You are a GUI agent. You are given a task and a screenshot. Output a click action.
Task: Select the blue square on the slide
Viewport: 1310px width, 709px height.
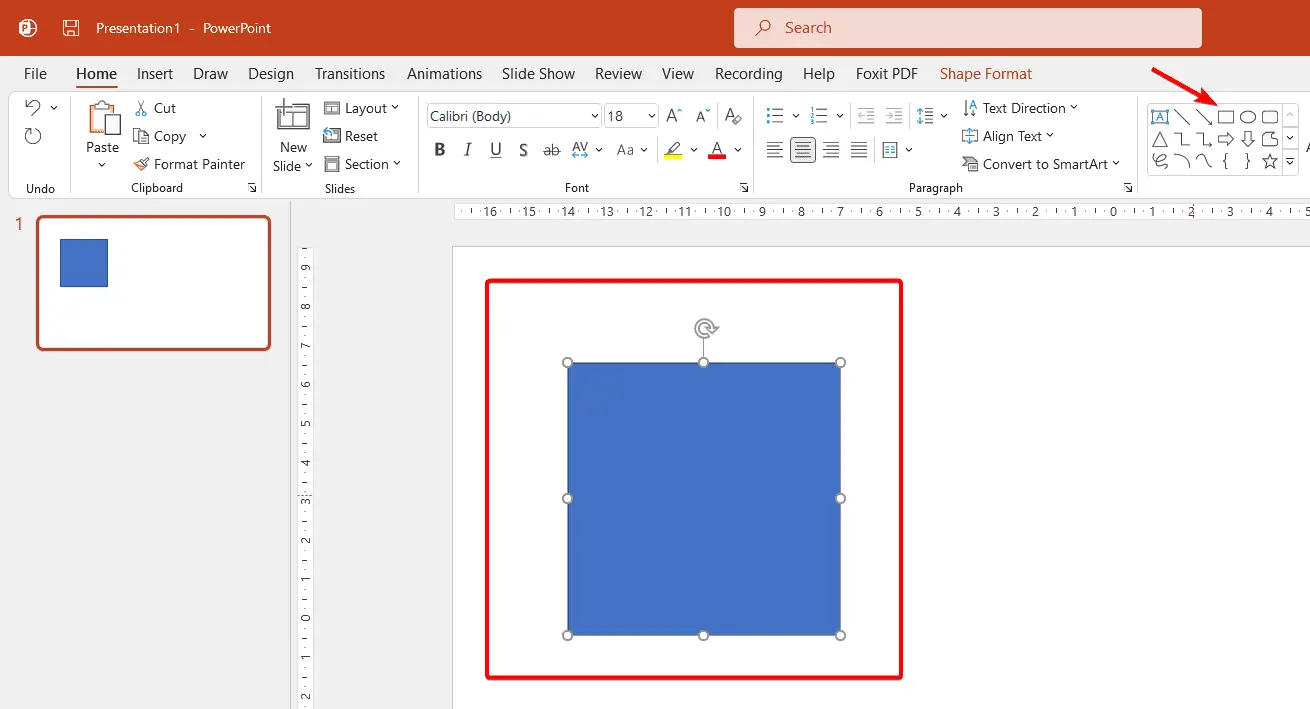[x=704, y=498]
